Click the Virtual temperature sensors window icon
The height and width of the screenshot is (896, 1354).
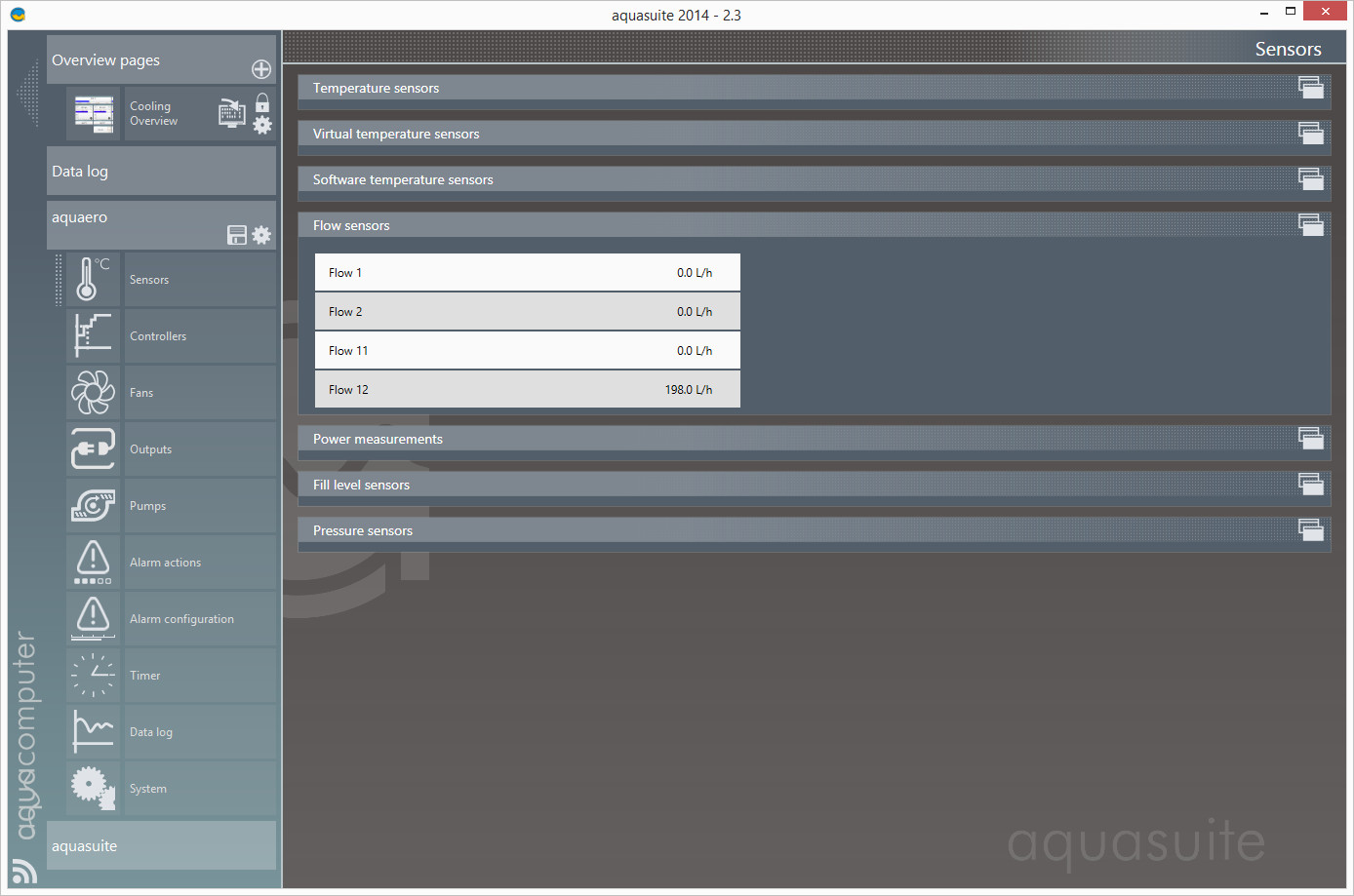(1311, 134)
